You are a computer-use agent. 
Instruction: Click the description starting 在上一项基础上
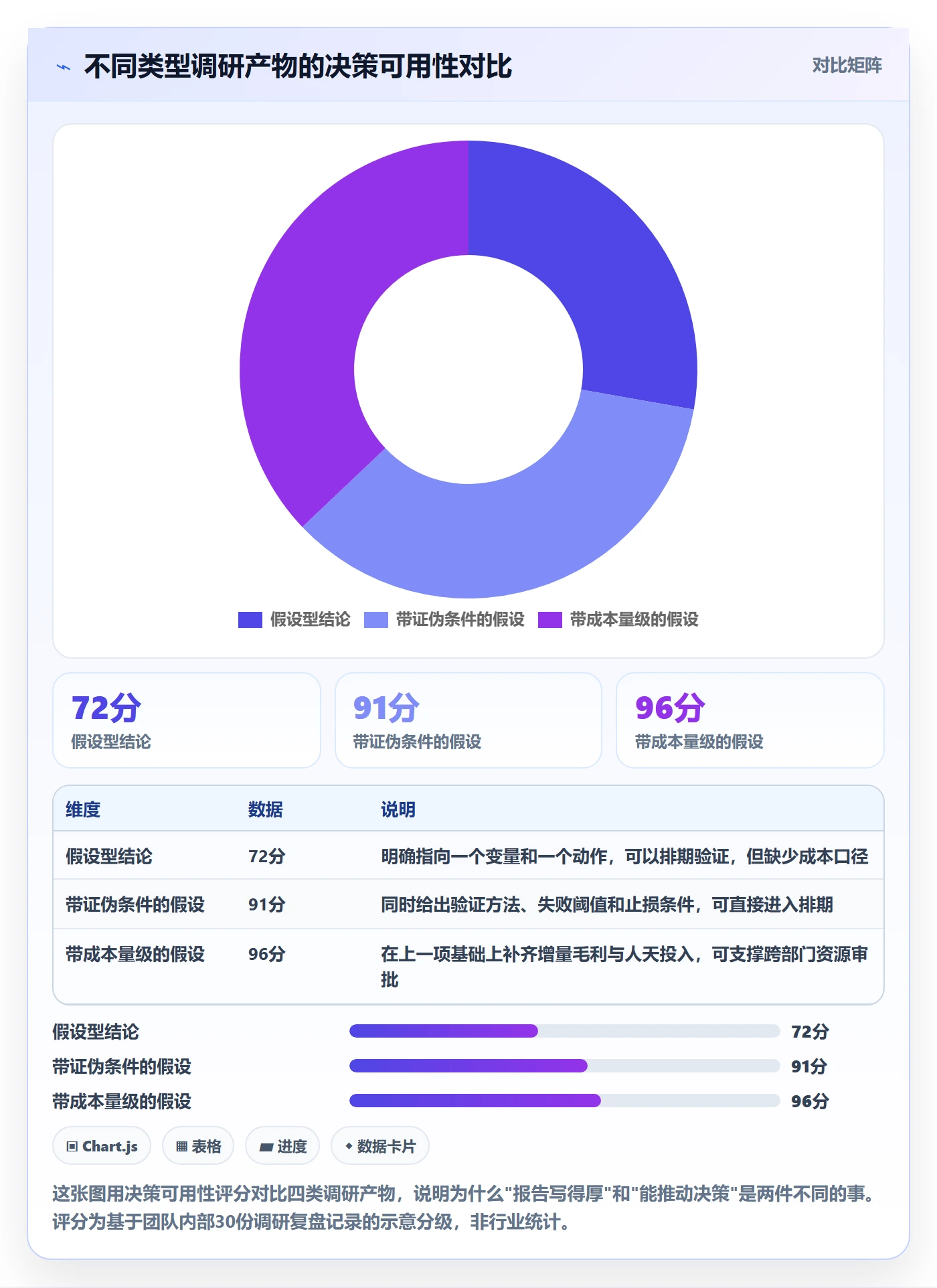pos(624,967)
